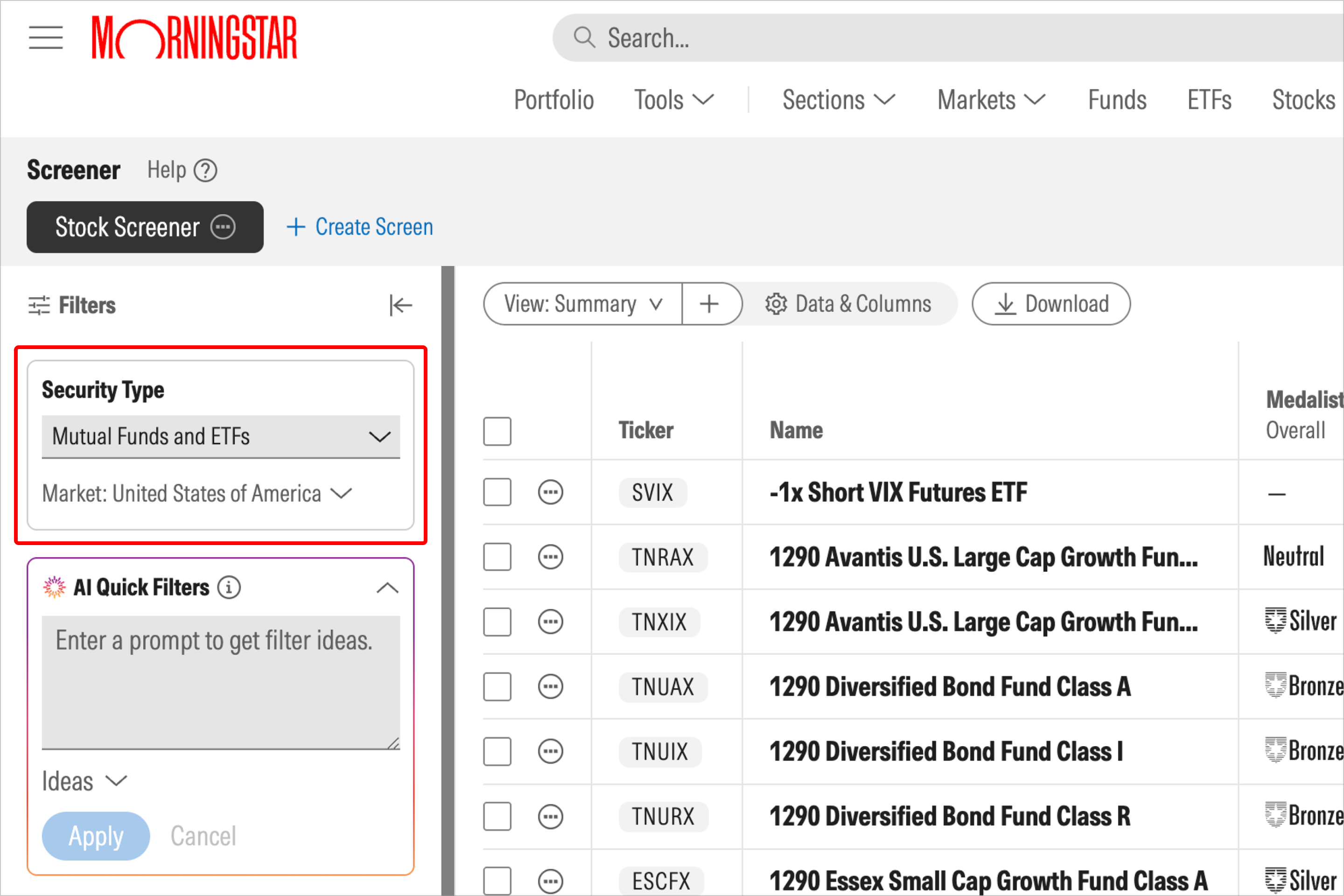The image size is (1344, 896).
Task: Open Stock Screener options ellipsis
Action: pos(223,227)
